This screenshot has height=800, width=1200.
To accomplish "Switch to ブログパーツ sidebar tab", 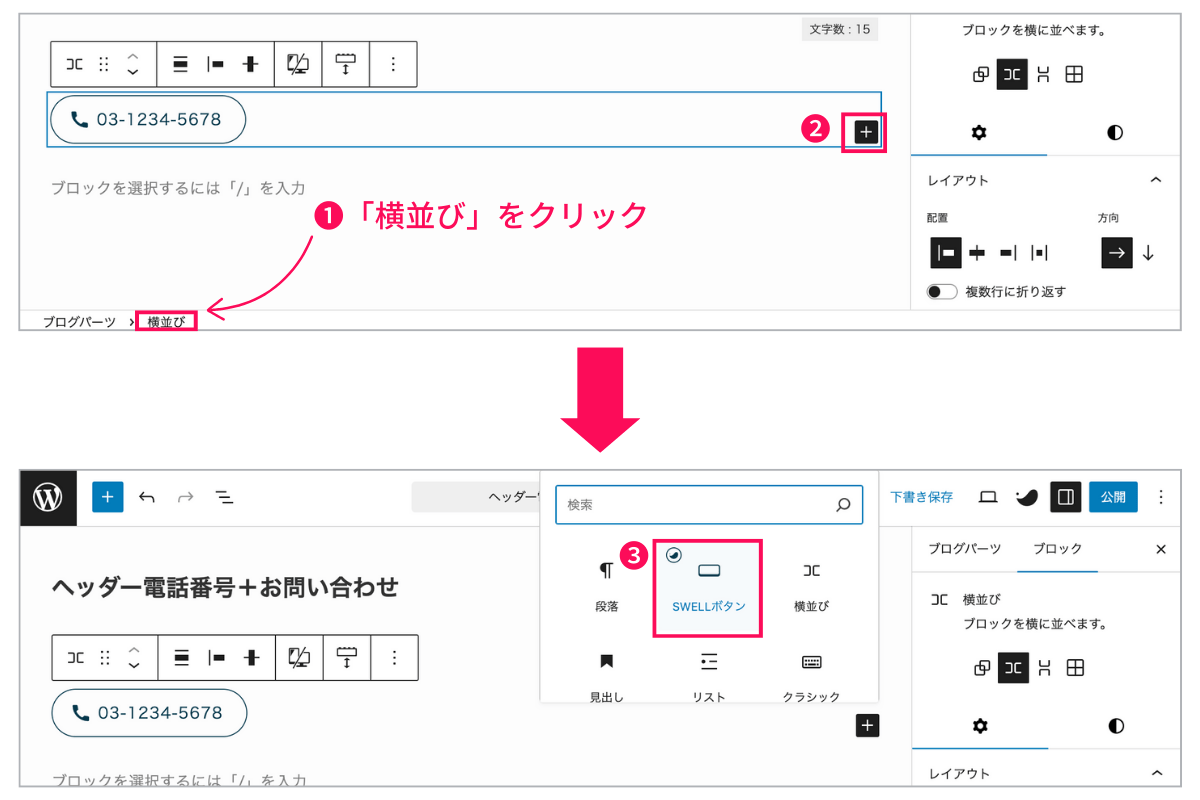I will point(964,549).
